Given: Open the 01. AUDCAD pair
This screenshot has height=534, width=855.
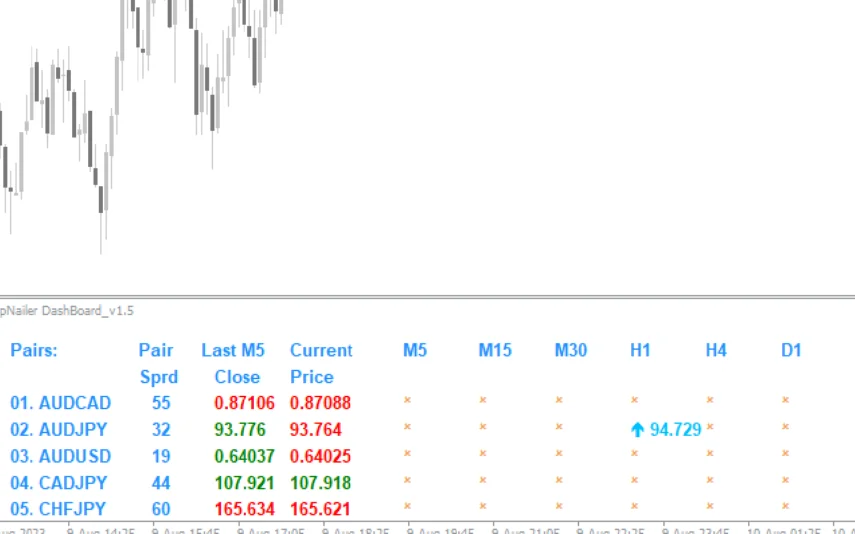Looking at the screenshot, I should [x=61, y=403].
